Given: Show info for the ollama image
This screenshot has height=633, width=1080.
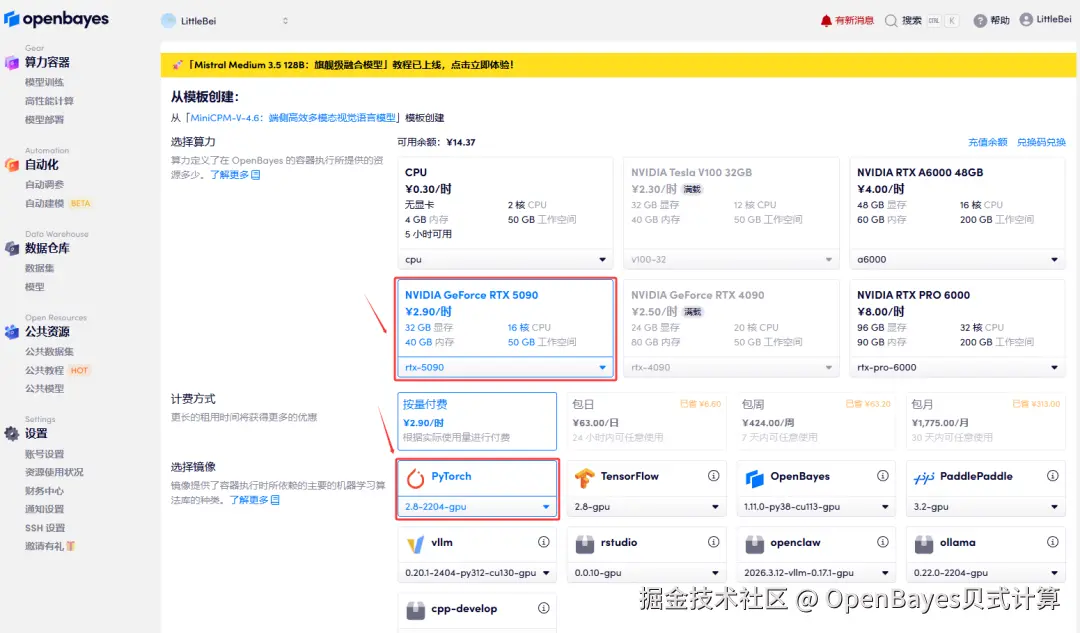Looking at the screenshot, I should point(1052,542).
